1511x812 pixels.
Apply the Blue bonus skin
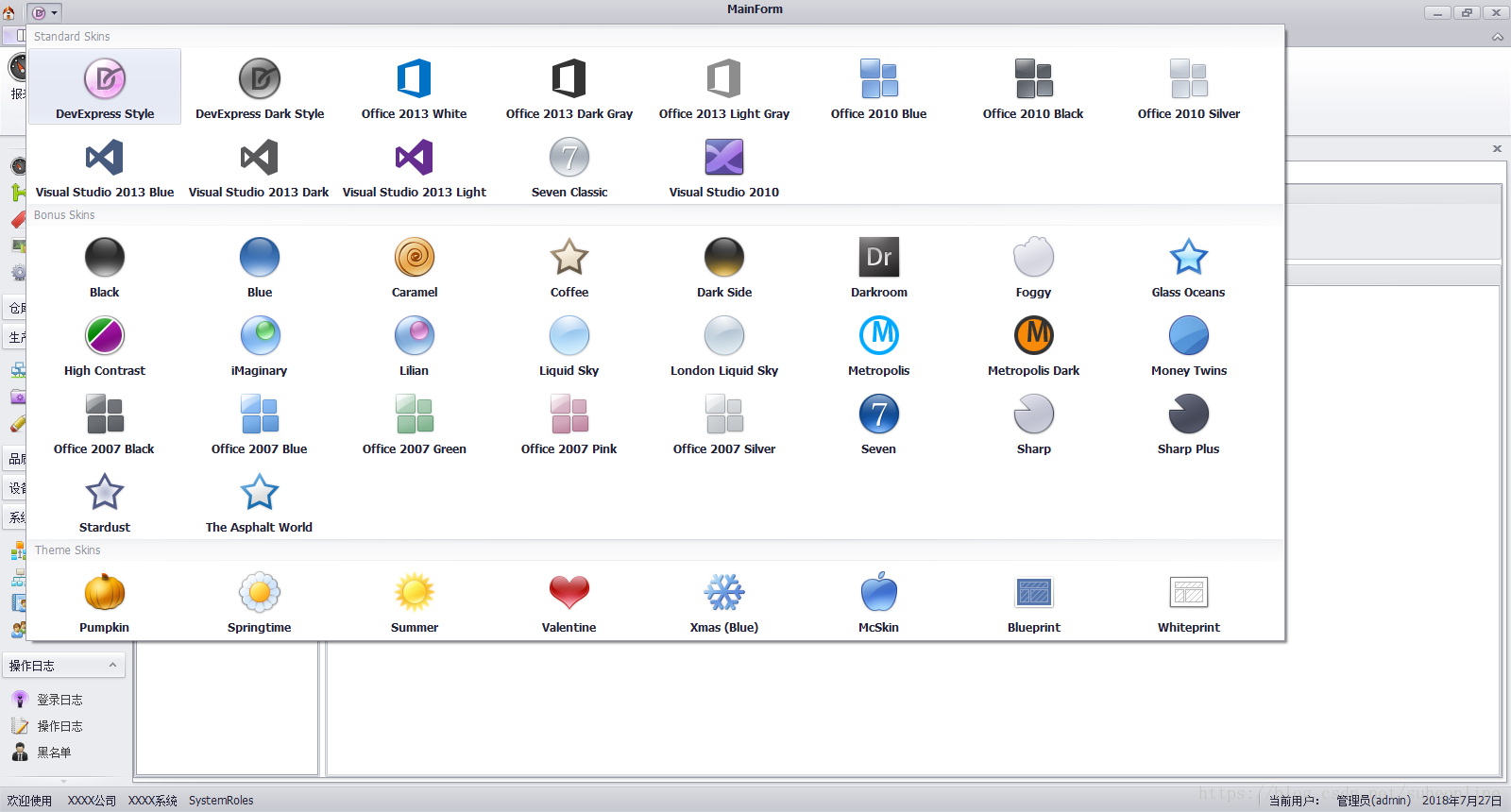(260, 265)
